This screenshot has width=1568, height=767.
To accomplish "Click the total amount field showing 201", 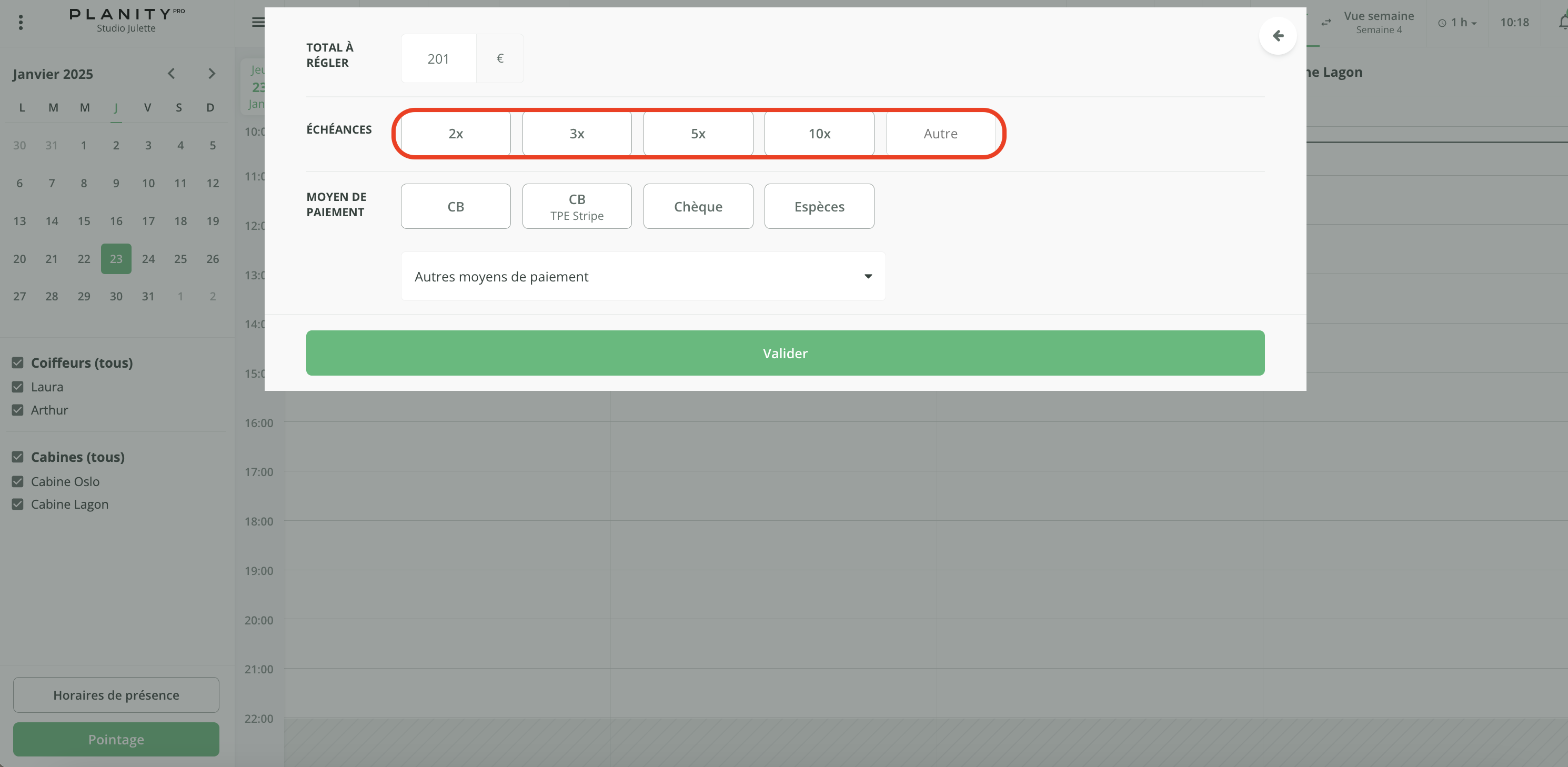I will [x=438, y=59].
